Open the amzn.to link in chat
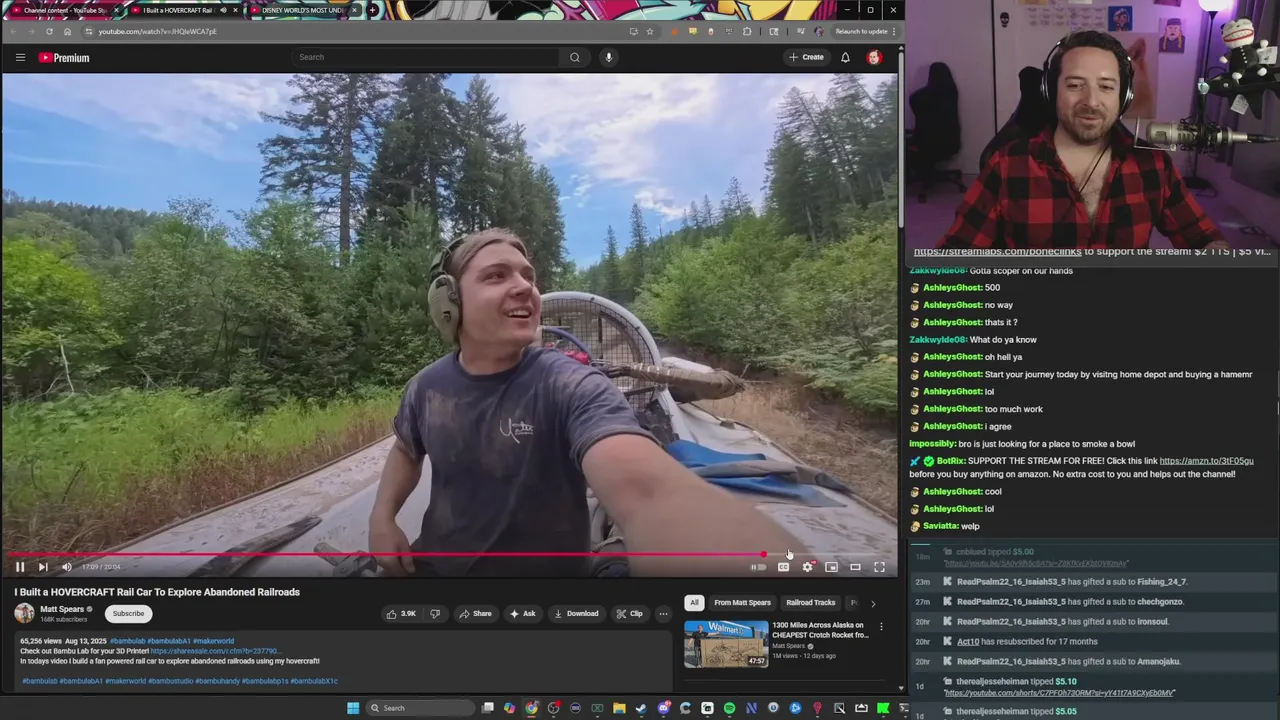 (x=1206, y=461)
